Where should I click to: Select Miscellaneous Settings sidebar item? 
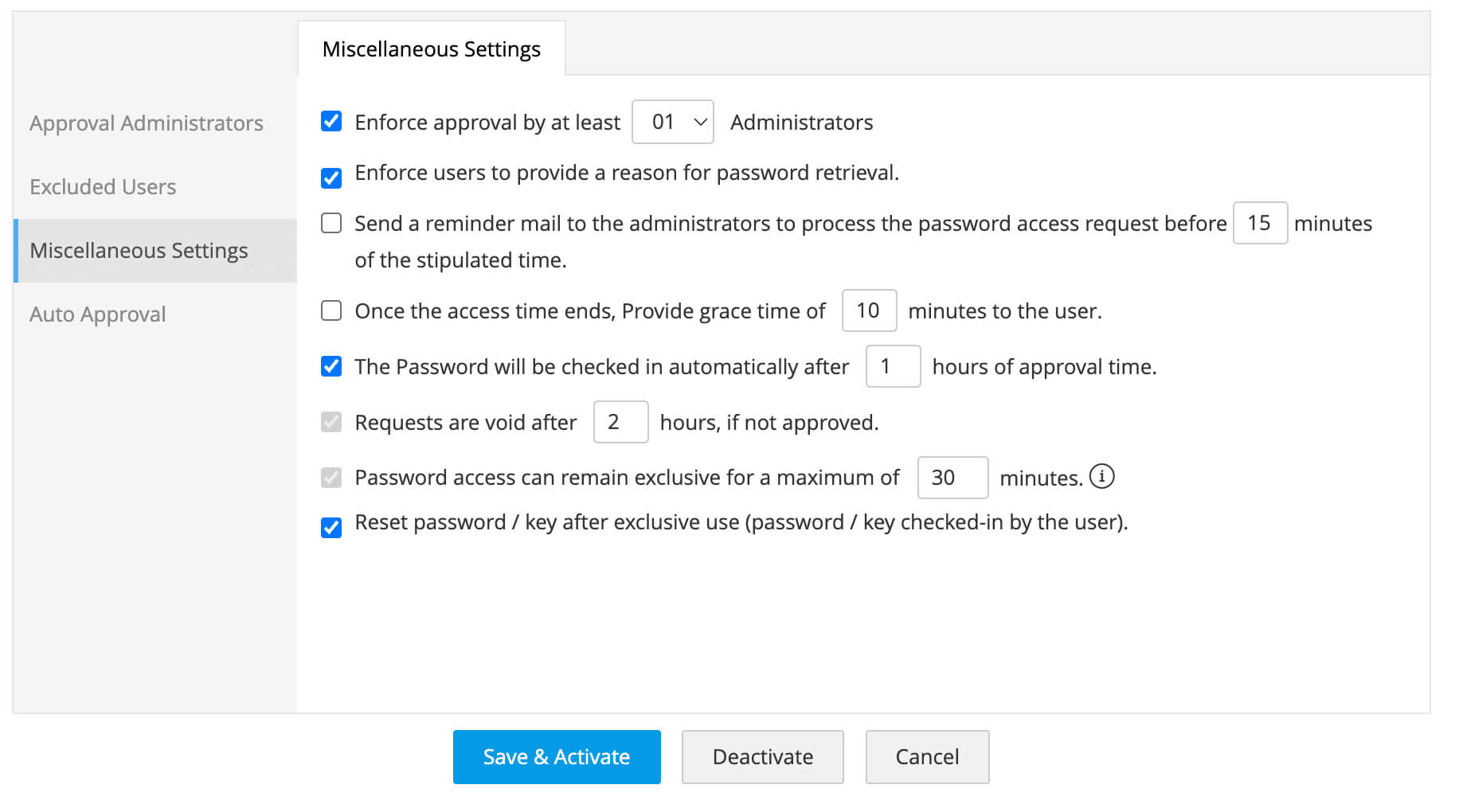(x=139, y=251)
